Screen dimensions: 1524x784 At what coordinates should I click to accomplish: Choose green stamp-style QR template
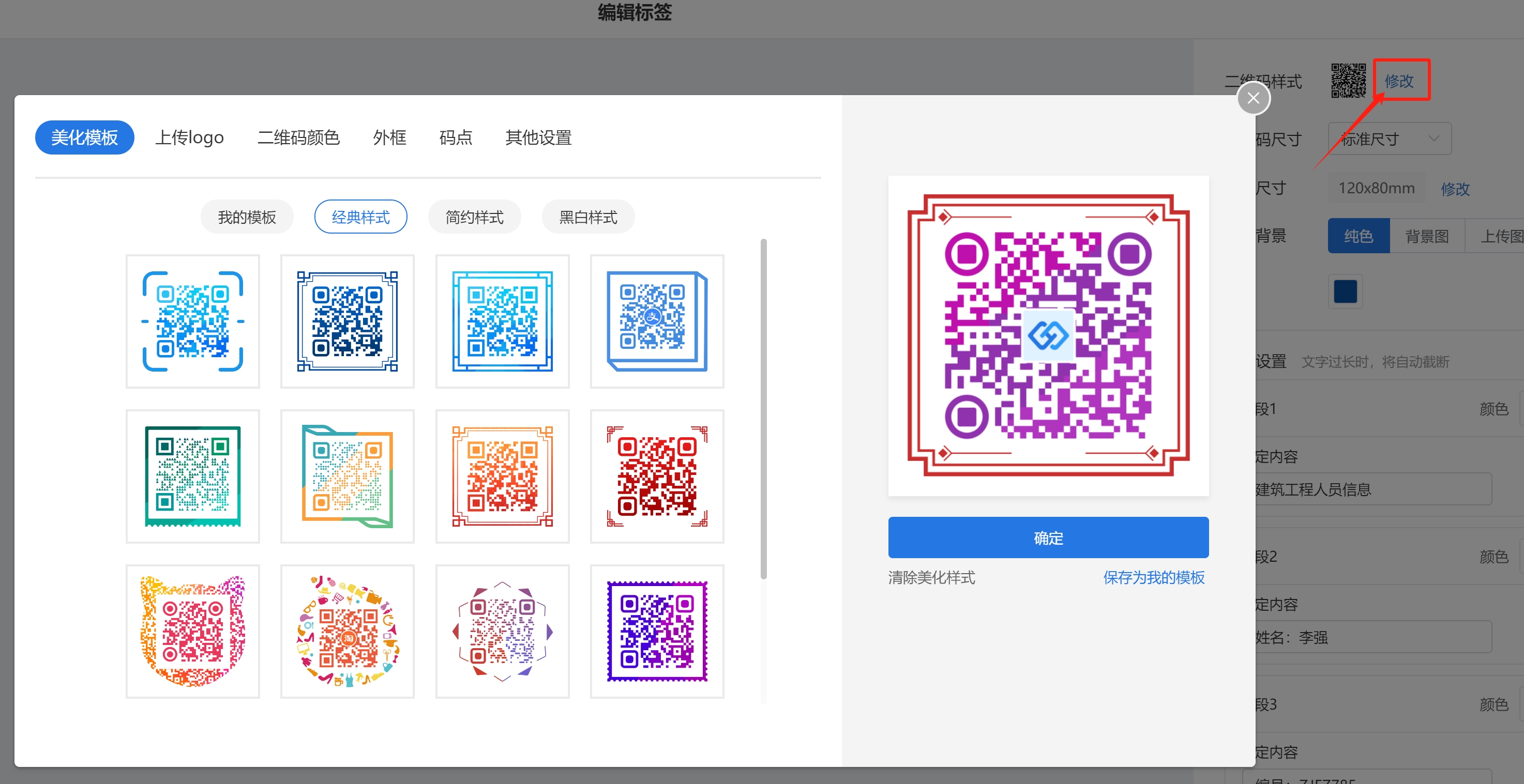pyautogui.click(x=193, y=476)
